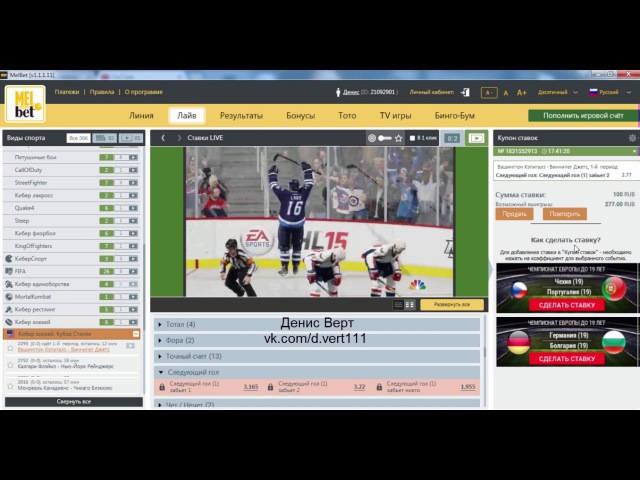The image size is (640, 480).
Task: Go forward with right arrow in Ставки LIVE
Action: click(179, 138)
